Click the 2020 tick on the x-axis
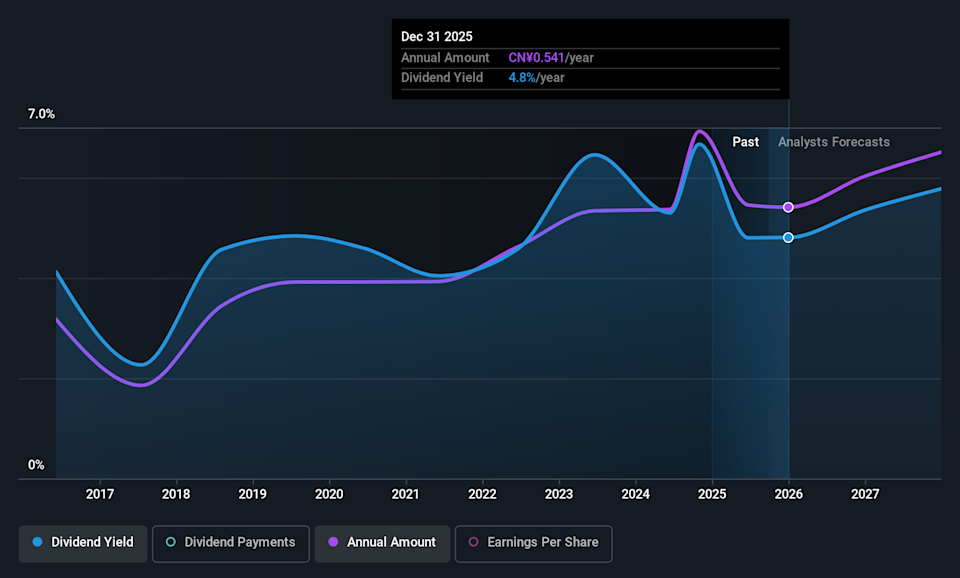Viewport: 960px width, 578px height. 329,494
